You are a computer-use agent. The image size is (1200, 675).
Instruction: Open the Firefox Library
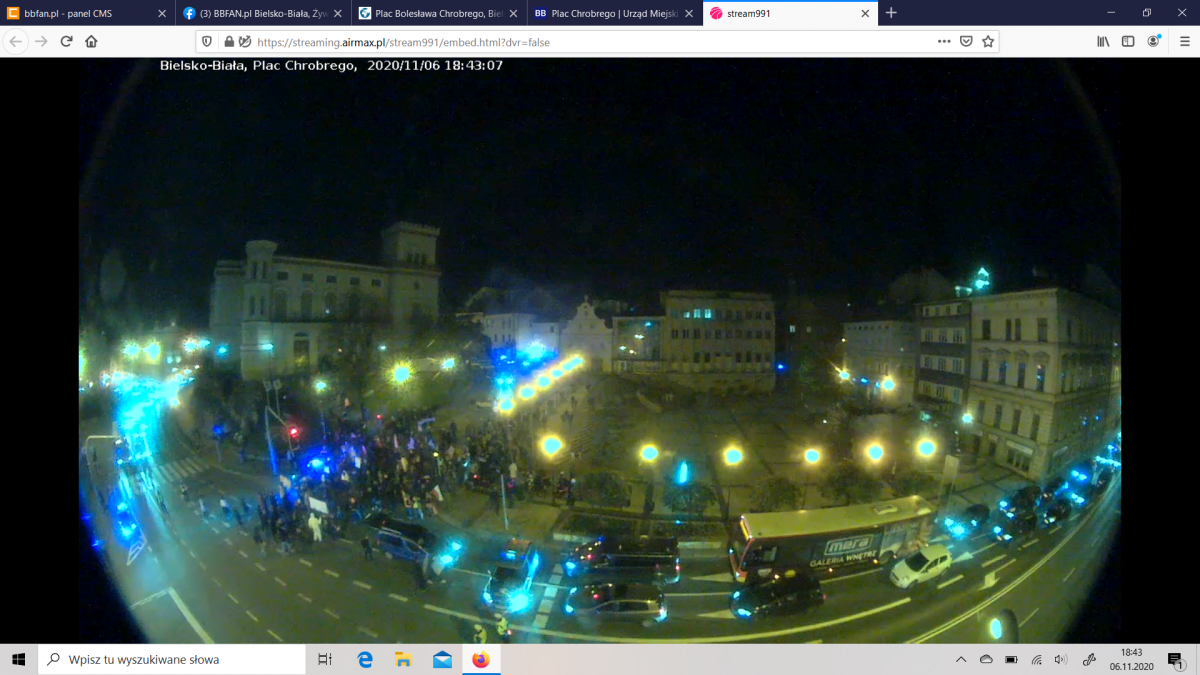1104,42
